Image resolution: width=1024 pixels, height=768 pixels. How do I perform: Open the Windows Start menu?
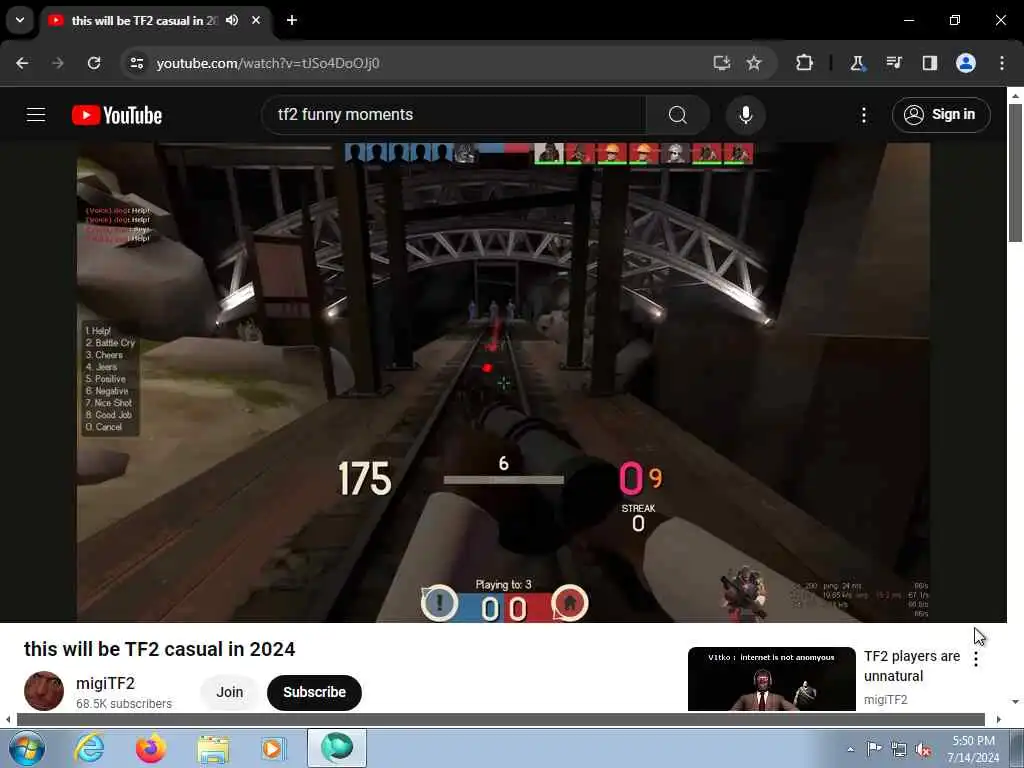click(x=27, y=748)
